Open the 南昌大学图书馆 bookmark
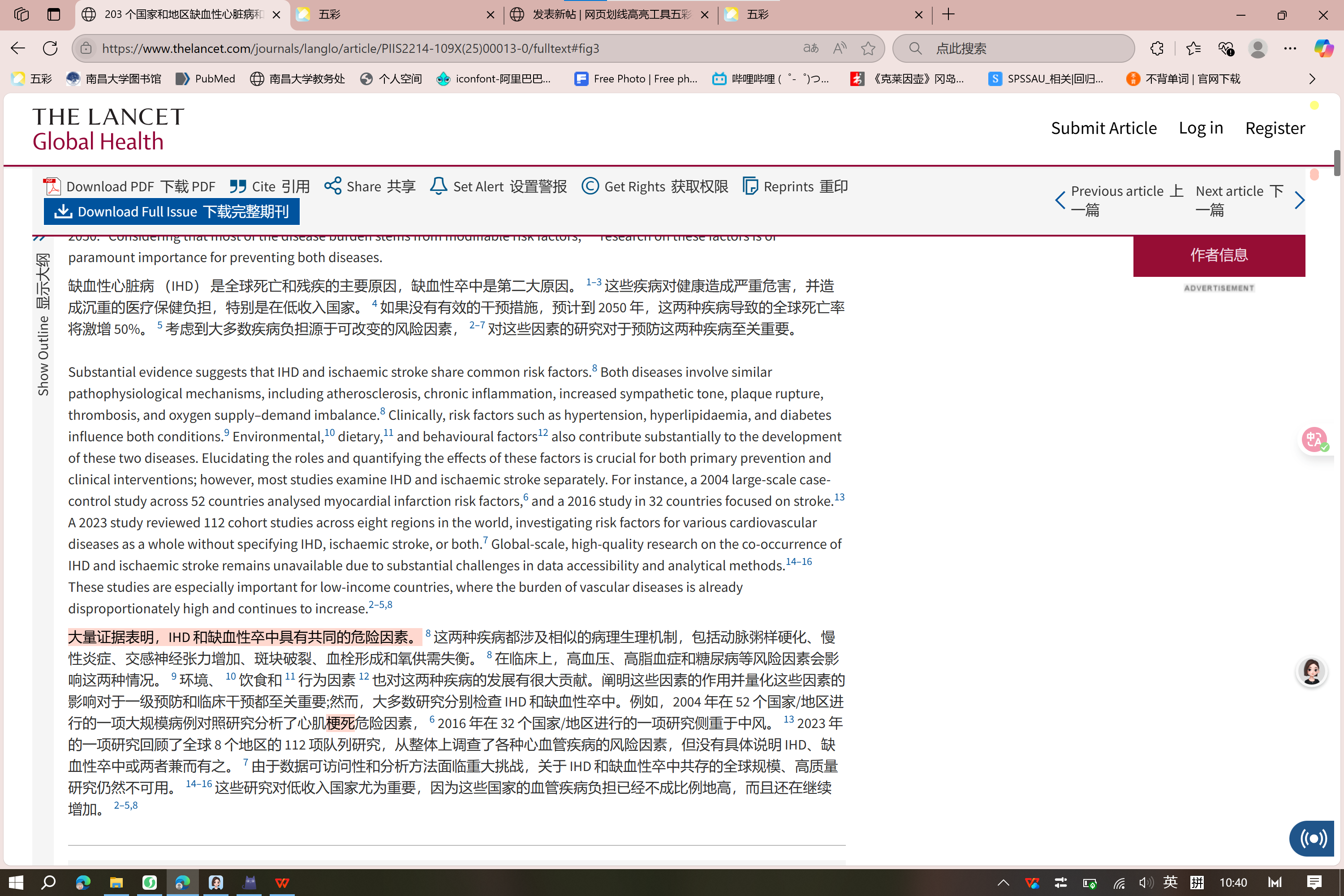 click(114, 79)
